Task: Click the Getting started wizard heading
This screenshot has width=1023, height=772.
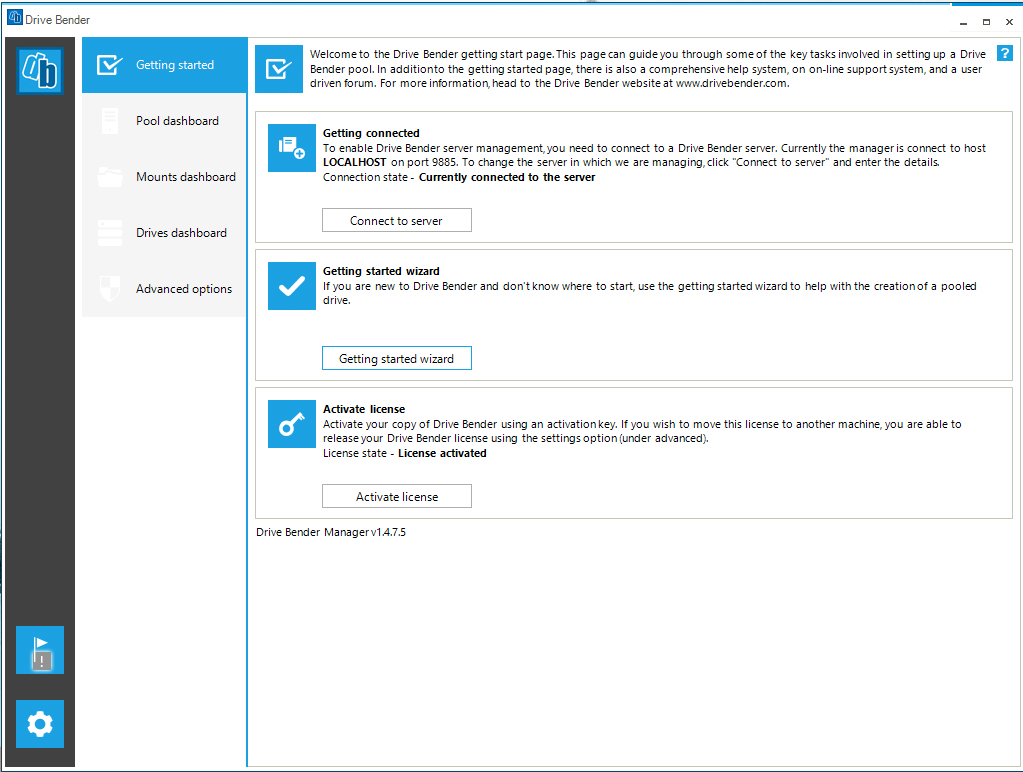Action: click(381, 271)
